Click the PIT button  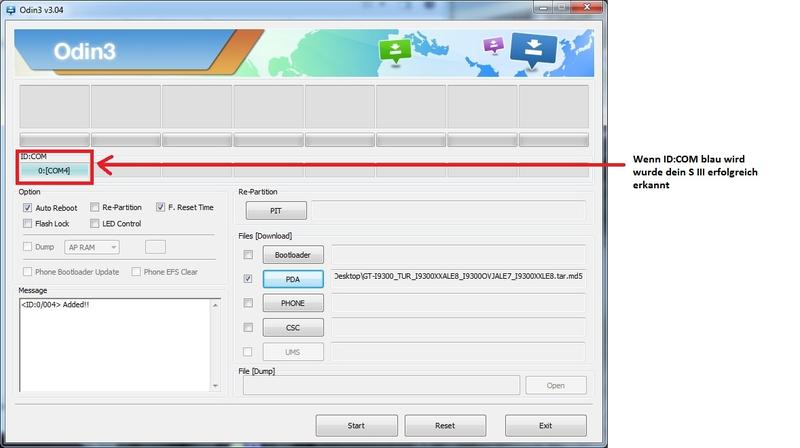(274, 211)
